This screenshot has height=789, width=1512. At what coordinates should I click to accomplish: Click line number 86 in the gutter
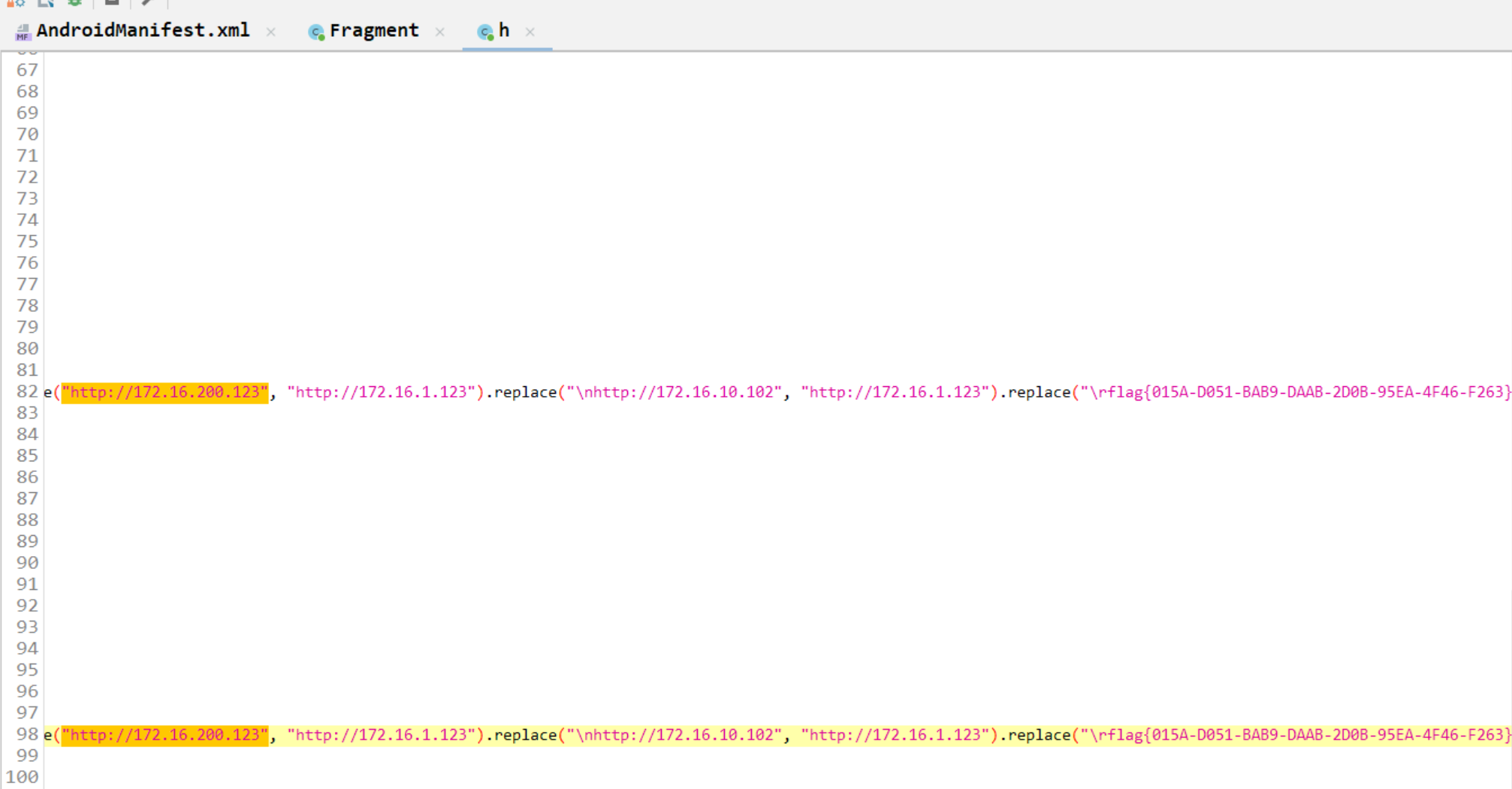[x=27, y=477]
